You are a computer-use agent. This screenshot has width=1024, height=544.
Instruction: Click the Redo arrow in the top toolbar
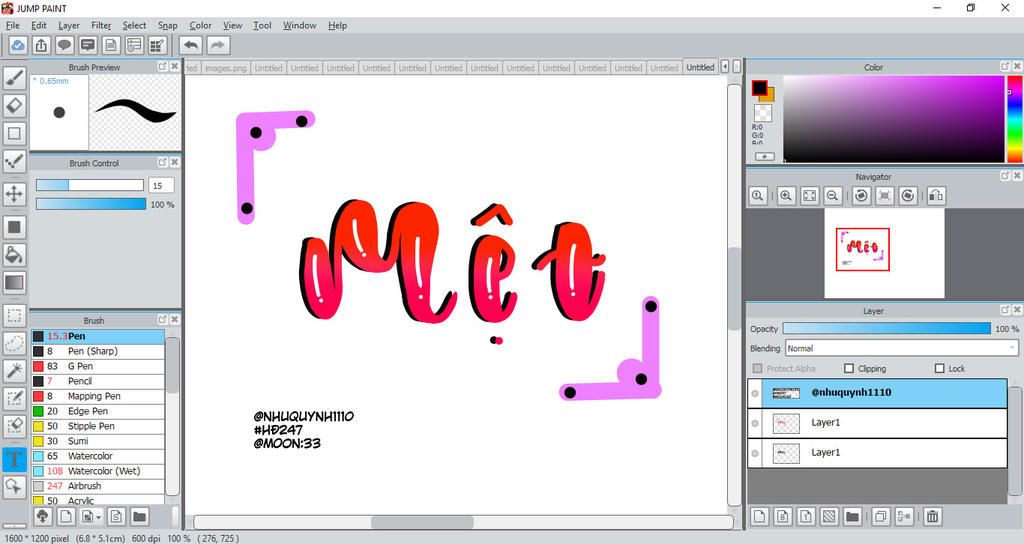coord(218,45)
